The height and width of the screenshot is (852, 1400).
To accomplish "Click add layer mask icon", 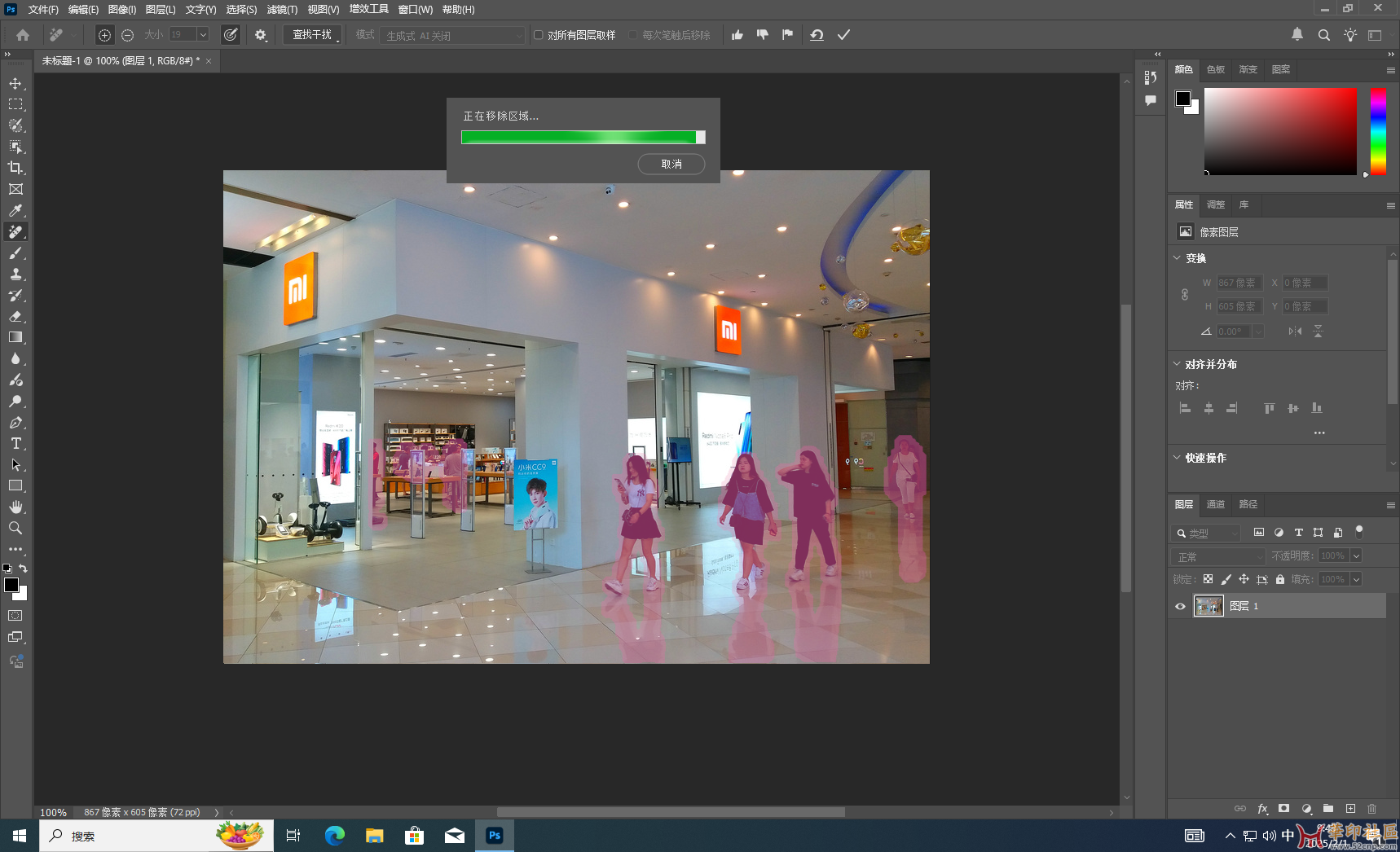I will (x=1284, y=808).
